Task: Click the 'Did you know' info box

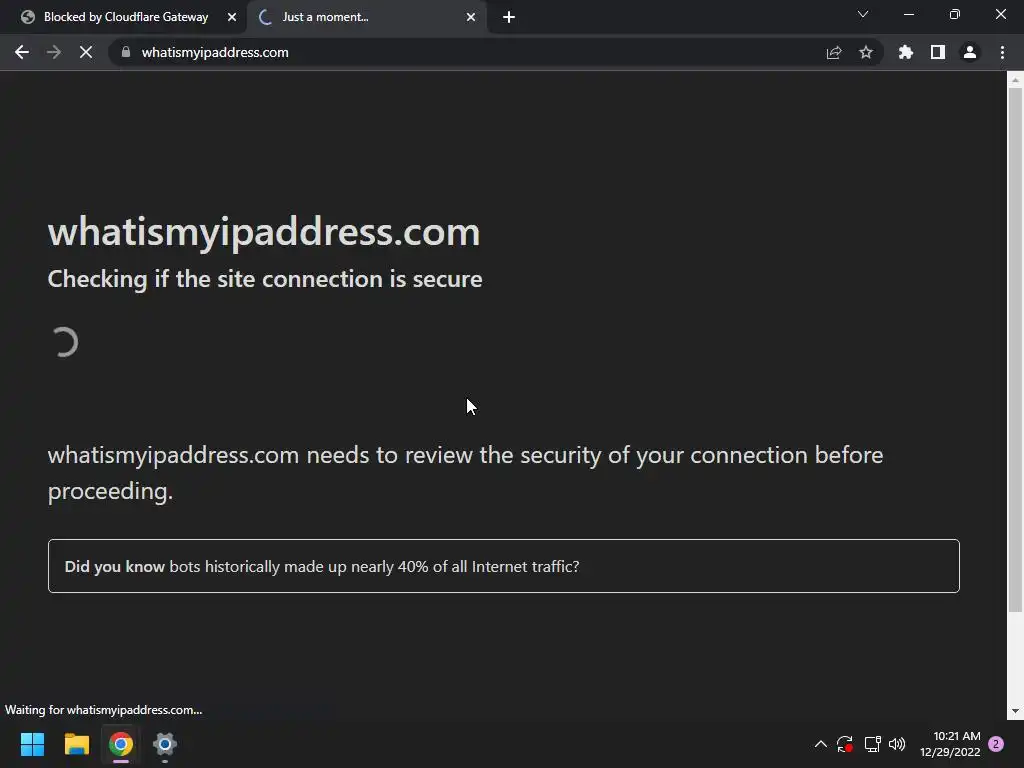Action: 504,566
